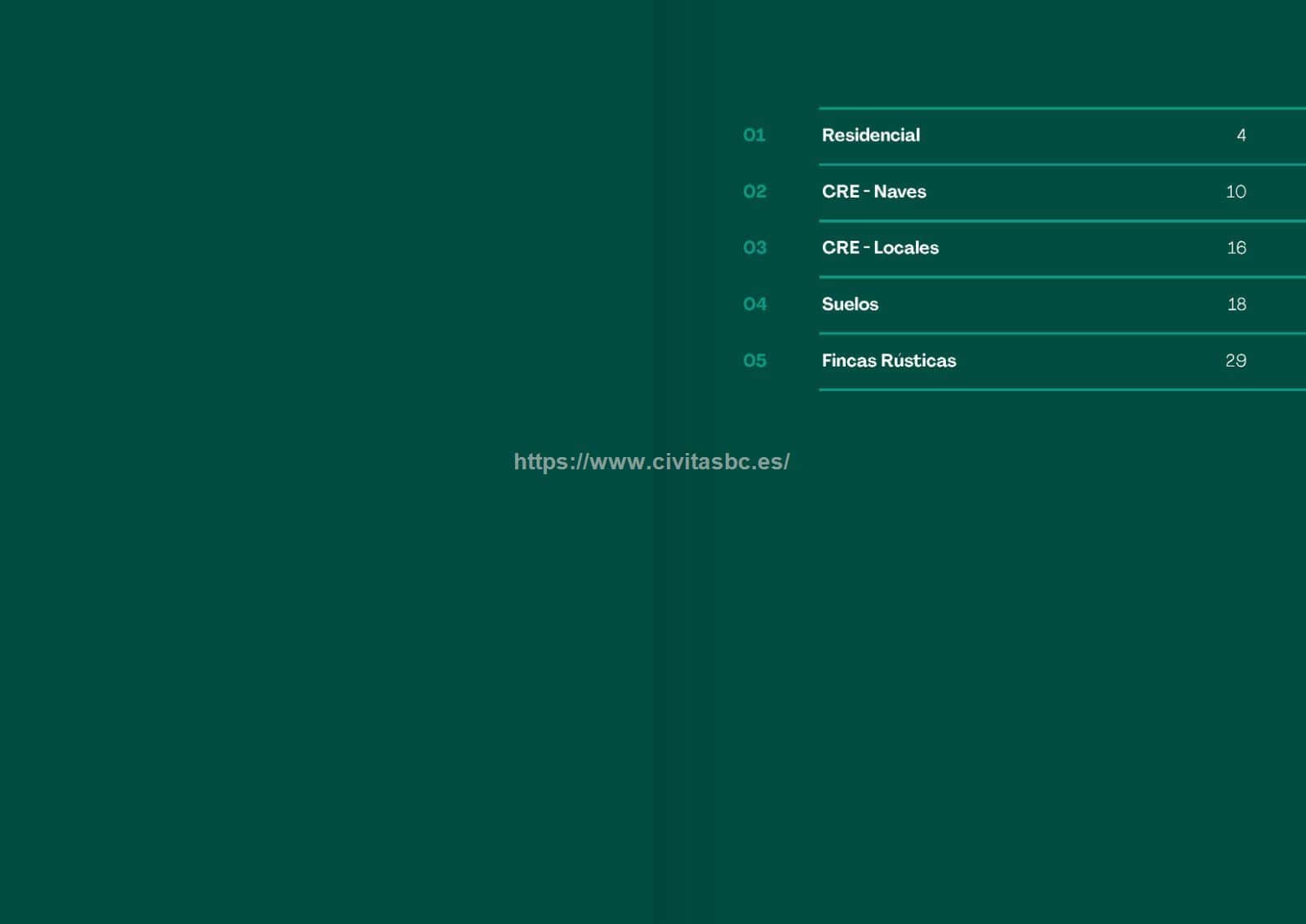This screenshot has width=1306, height=924.
Task: Click page number 18 beside Suelos
Action: coord(1236,304)
